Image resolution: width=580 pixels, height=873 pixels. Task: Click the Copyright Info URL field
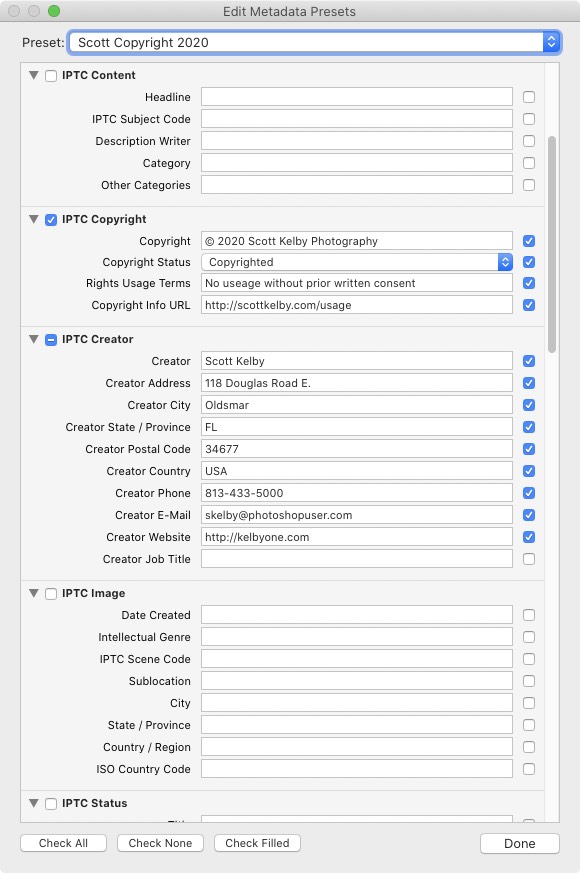[357, 305]
